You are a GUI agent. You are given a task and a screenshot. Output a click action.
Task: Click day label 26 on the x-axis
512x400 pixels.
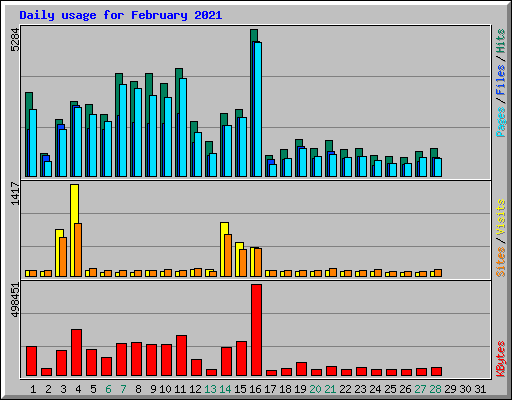pyautogui.click(x=405, y=389)
